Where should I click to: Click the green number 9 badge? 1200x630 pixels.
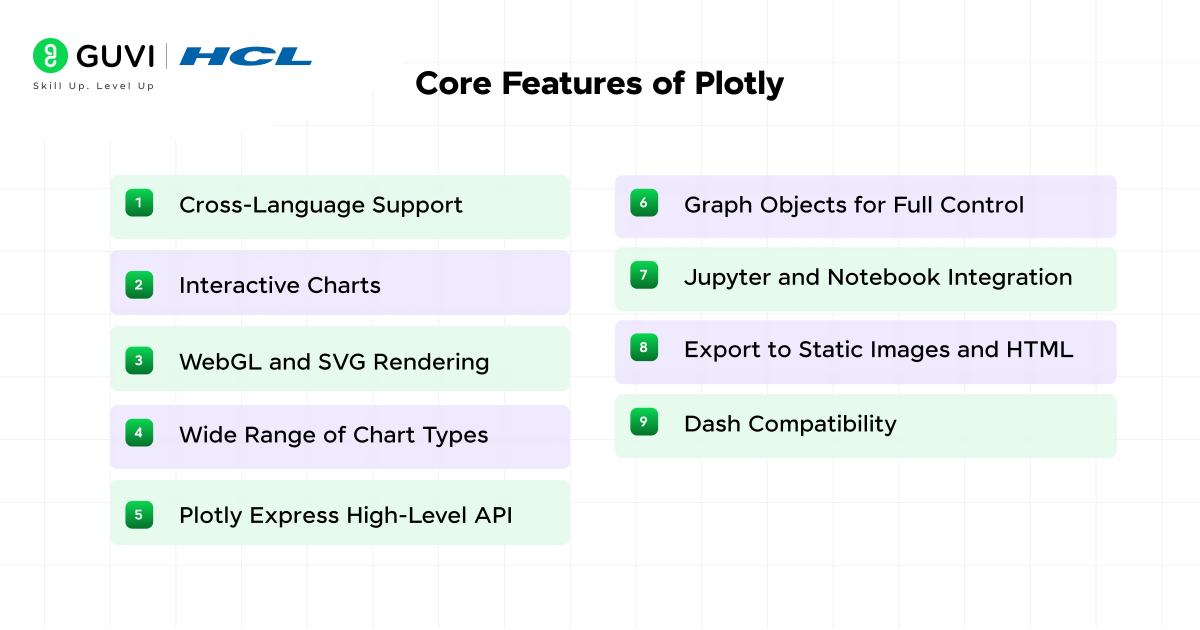coord(644,423)
